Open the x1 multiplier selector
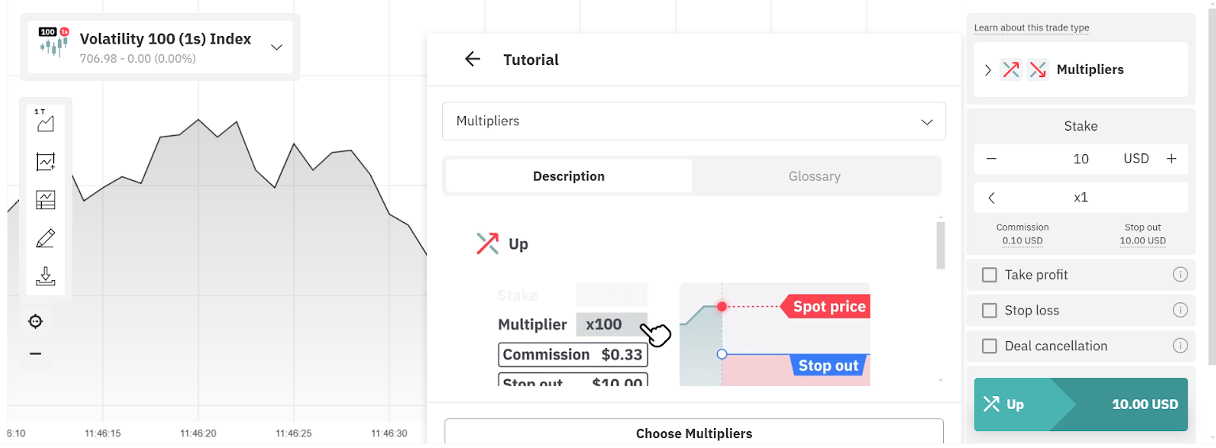 (x=1081, y=197)
